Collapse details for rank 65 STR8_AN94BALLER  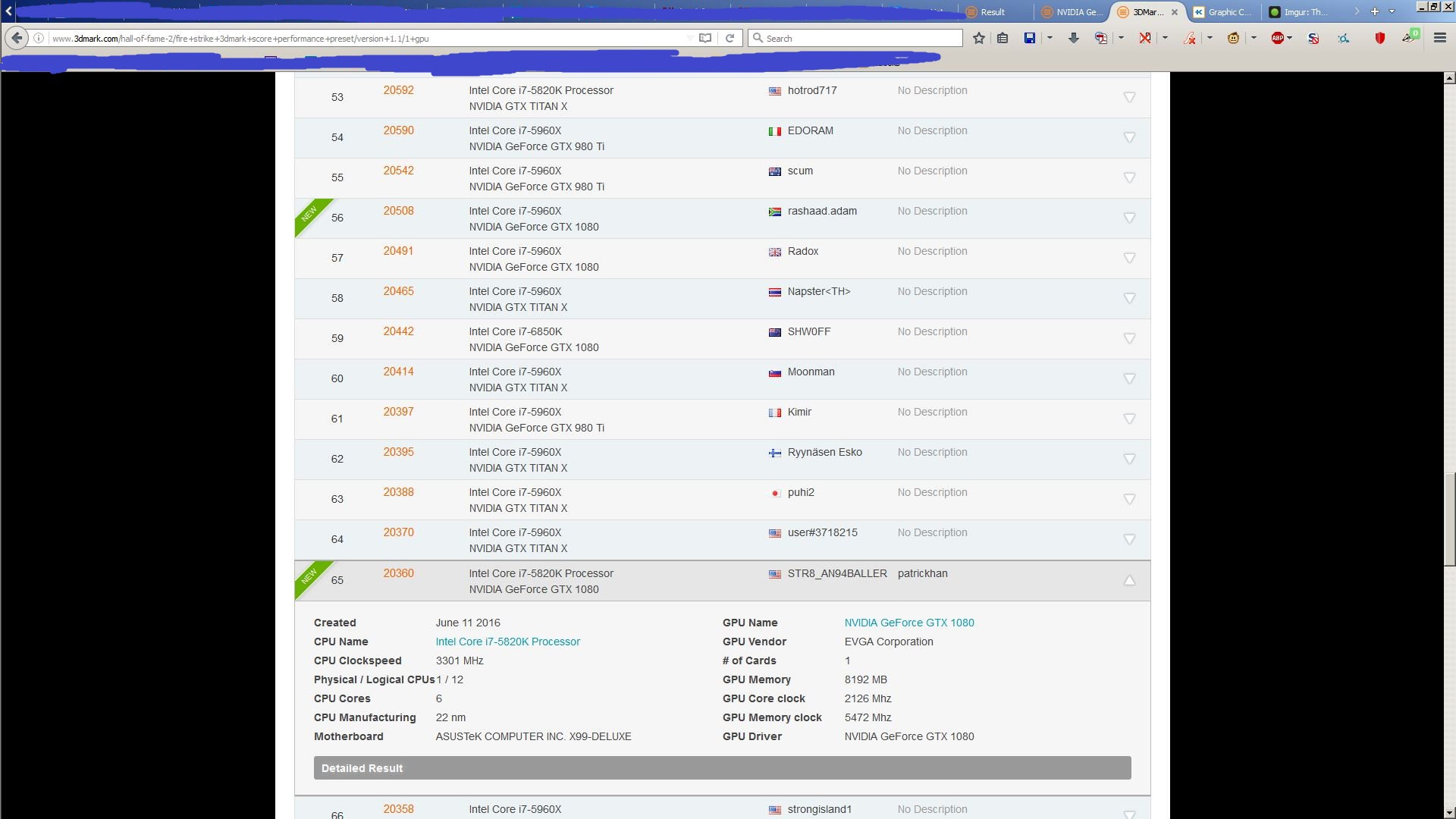[1129, 581]
